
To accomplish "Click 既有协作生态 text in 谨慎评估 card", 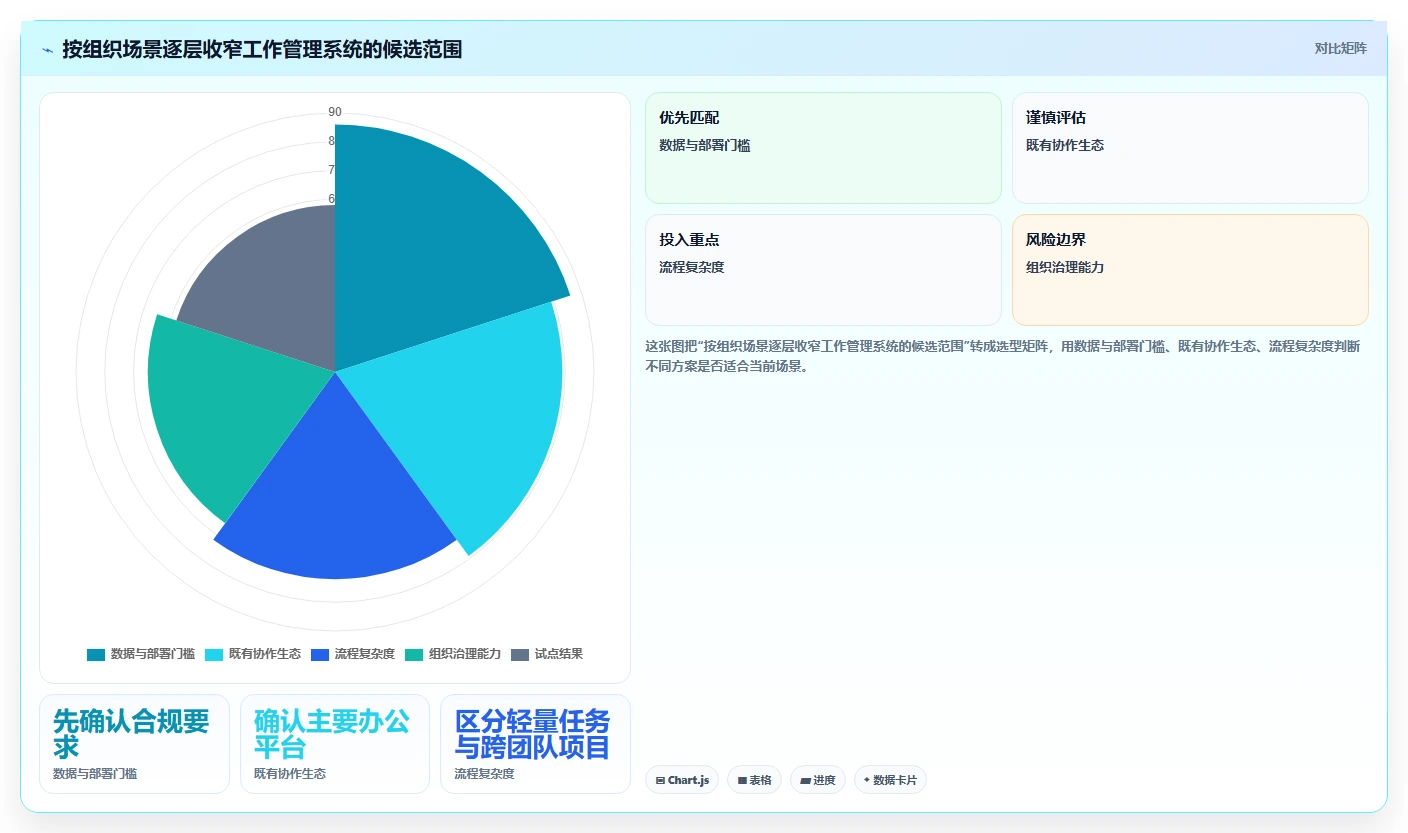I will pos(1065,145).
